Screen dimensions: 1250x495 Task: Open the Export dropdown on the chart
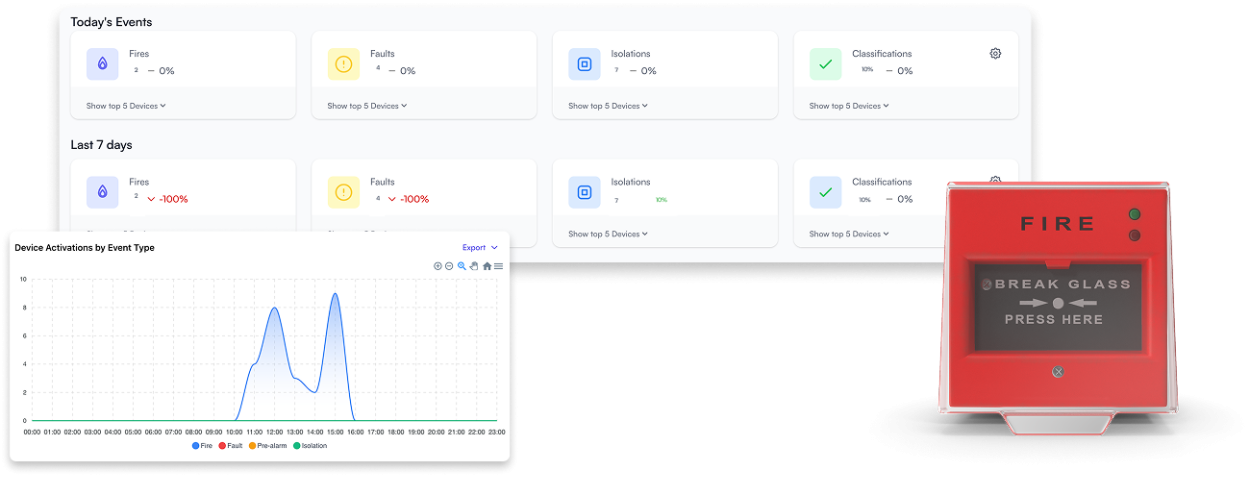[479, 247]
